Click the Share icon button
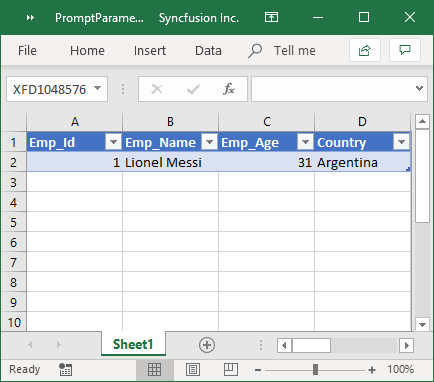Image resolution: width=434 pixels, height=382 pixels. [x=365, y=50]
